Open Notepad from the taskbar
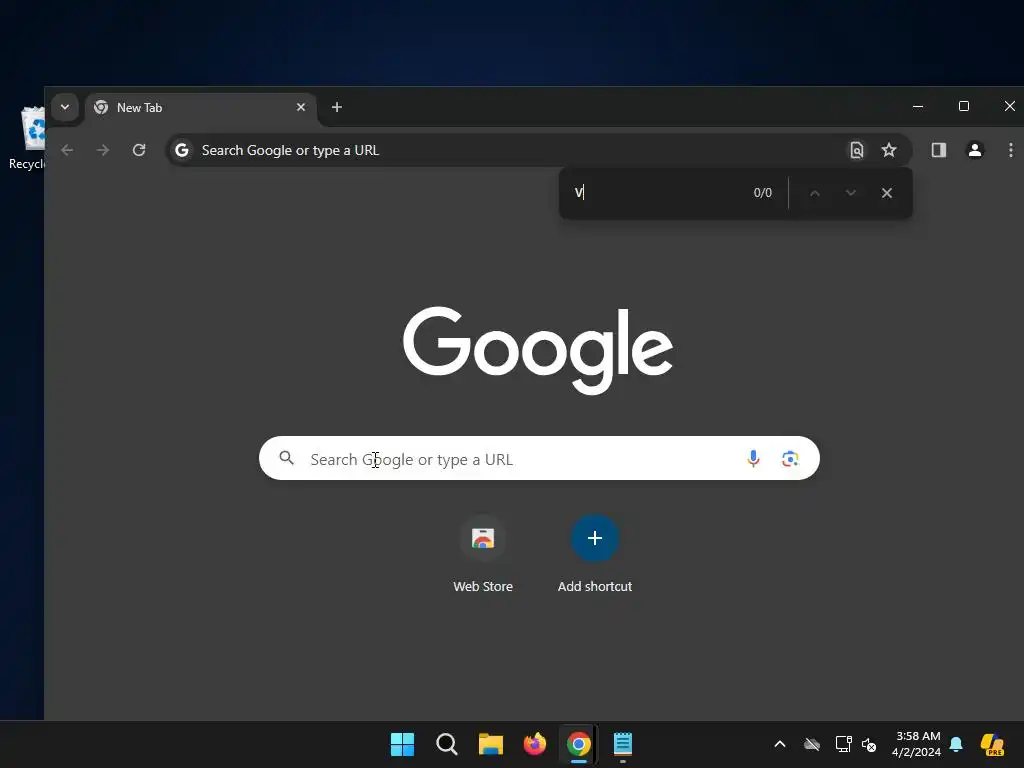 click(x=622, y=744)
